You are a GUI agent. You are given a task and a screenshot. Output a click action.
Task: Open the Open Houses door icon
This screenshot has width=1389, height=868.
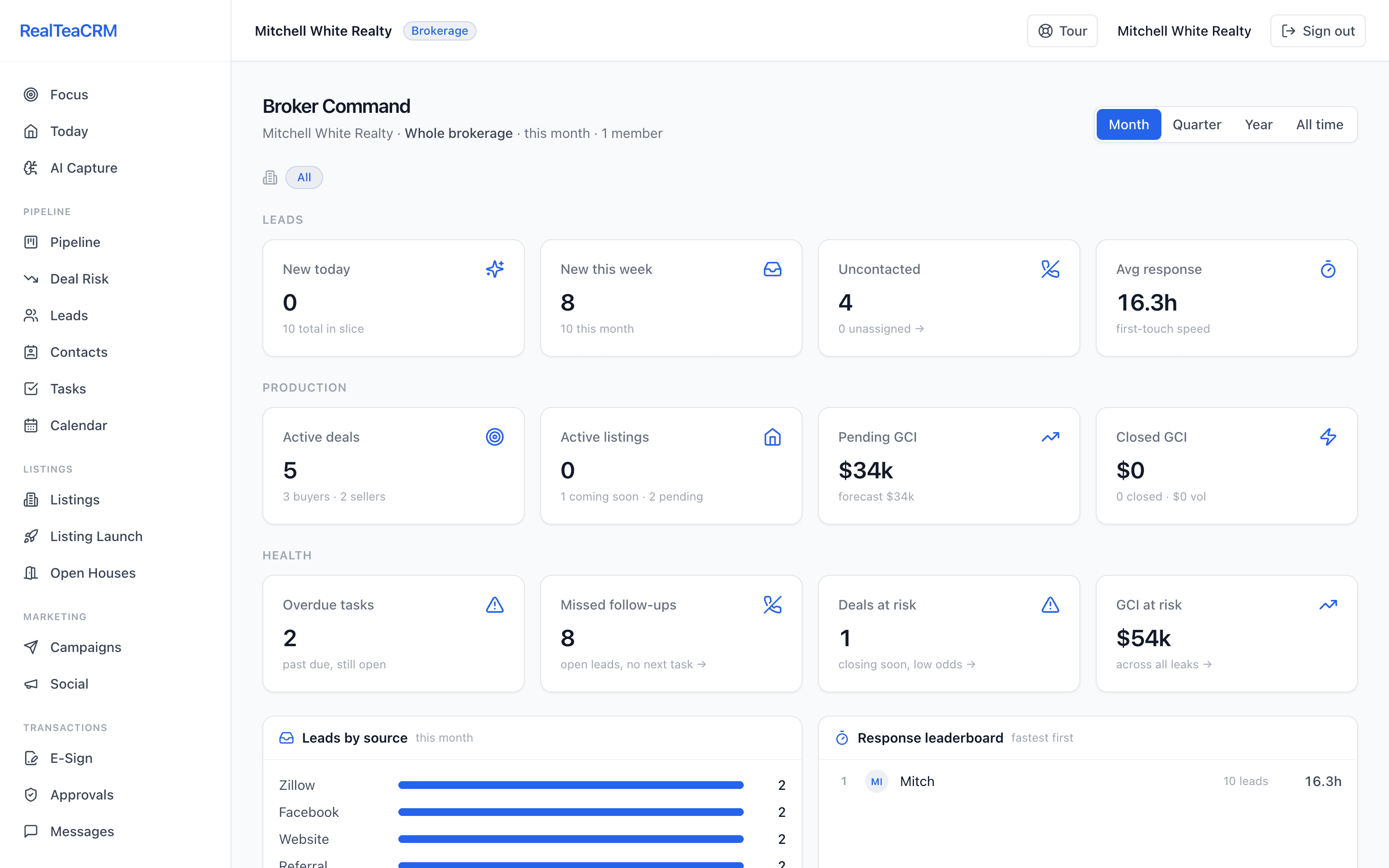pos(31,573)
